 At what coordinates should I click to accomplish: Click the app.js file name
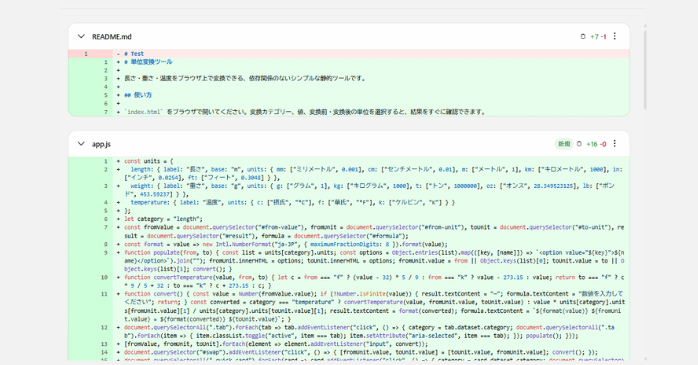[101, 144]
